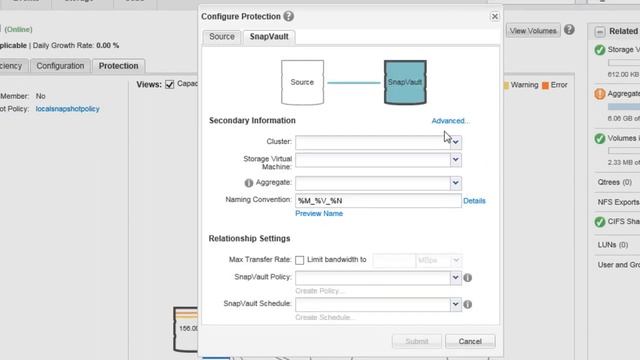The width and height of the screenshot is (640, 360).
Task: Enable Limit bandwidth to checkbox
Action: coord(300,260)
